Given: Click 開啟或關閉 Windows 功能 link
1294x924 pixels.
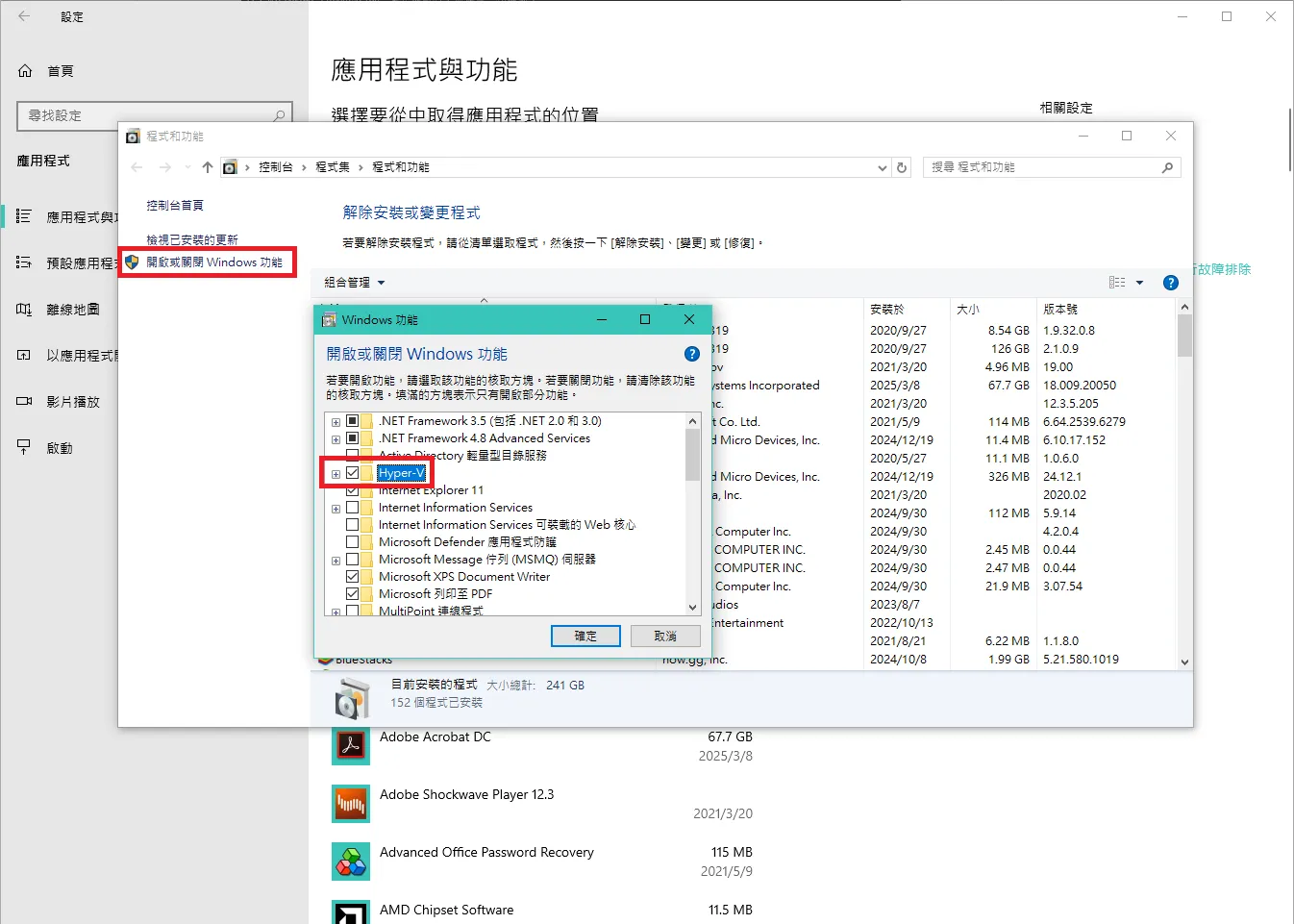Looking at the screenshot, I should point(214,262).
